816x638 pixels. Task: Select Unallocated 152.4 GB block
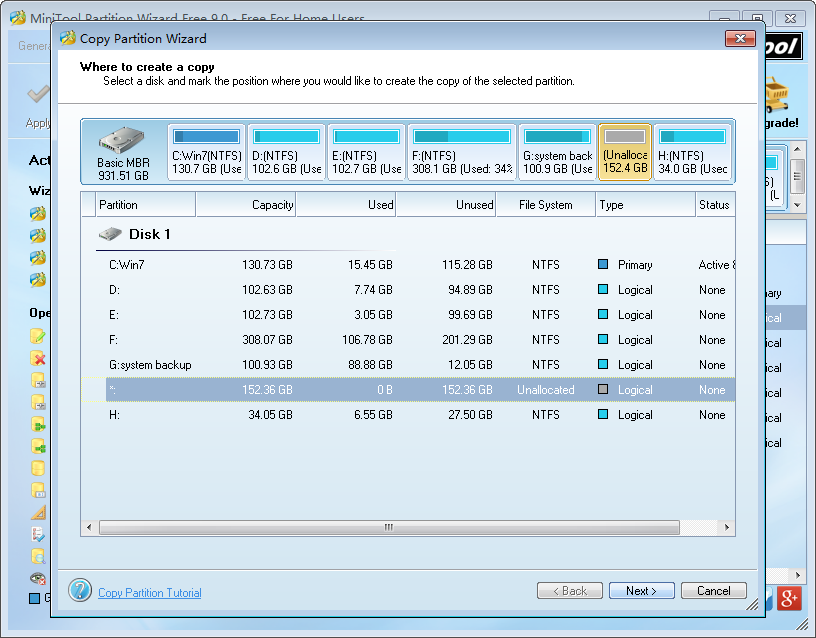[625, 152]
